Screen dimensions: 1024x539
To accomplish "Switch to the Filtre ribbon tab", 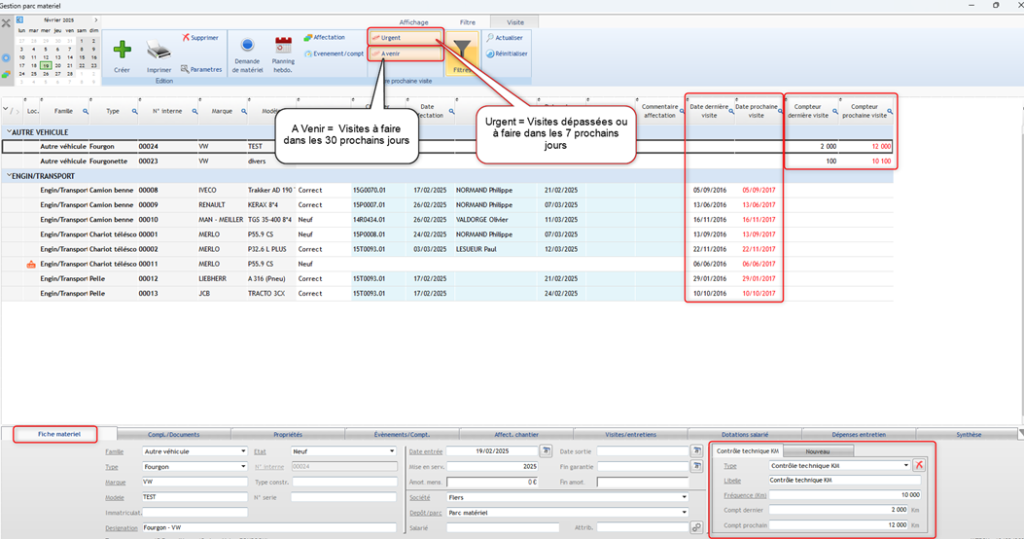I will [468, 22].
